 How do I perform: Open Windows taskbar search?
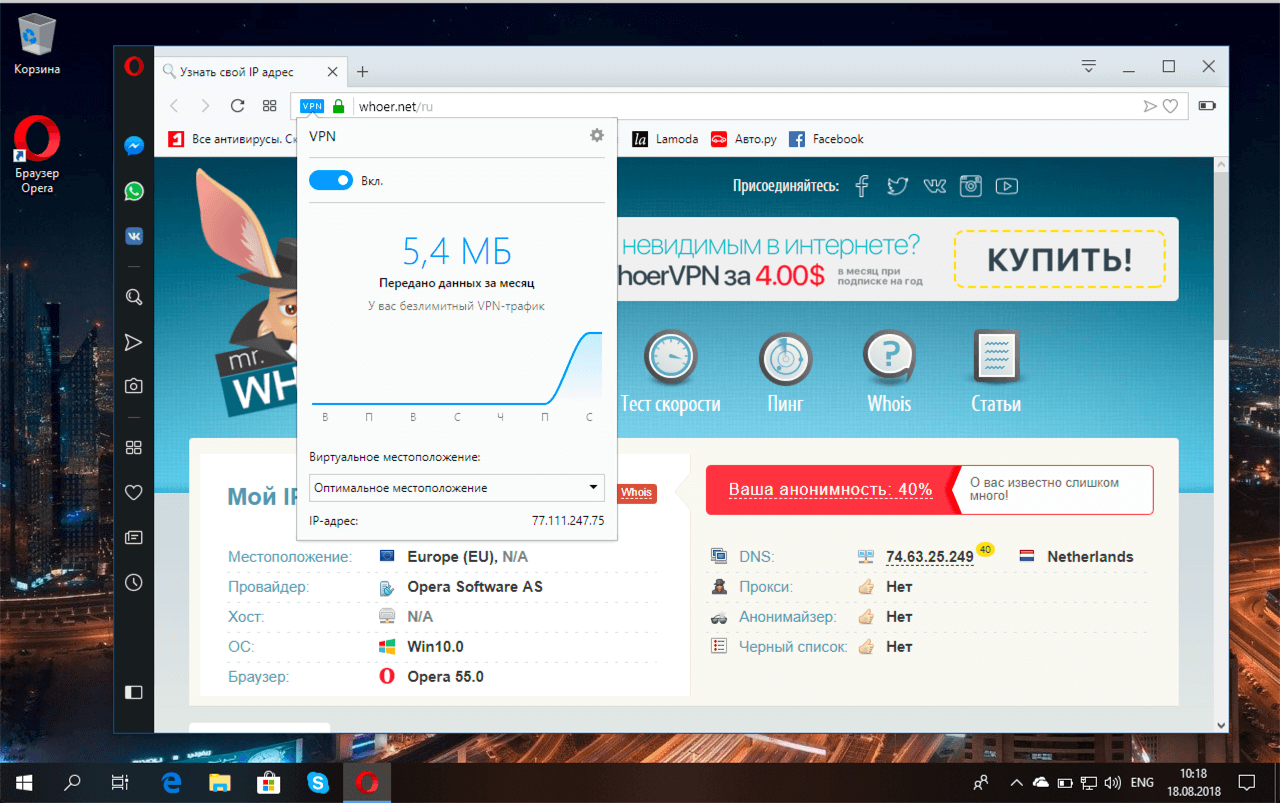[72, 782]
